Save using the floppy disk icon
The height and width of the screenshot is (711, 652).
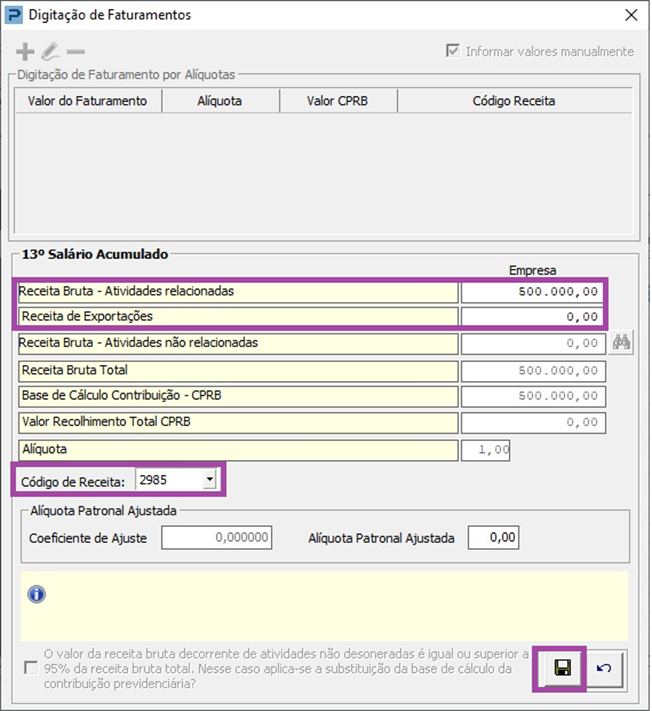pos(563,668)
